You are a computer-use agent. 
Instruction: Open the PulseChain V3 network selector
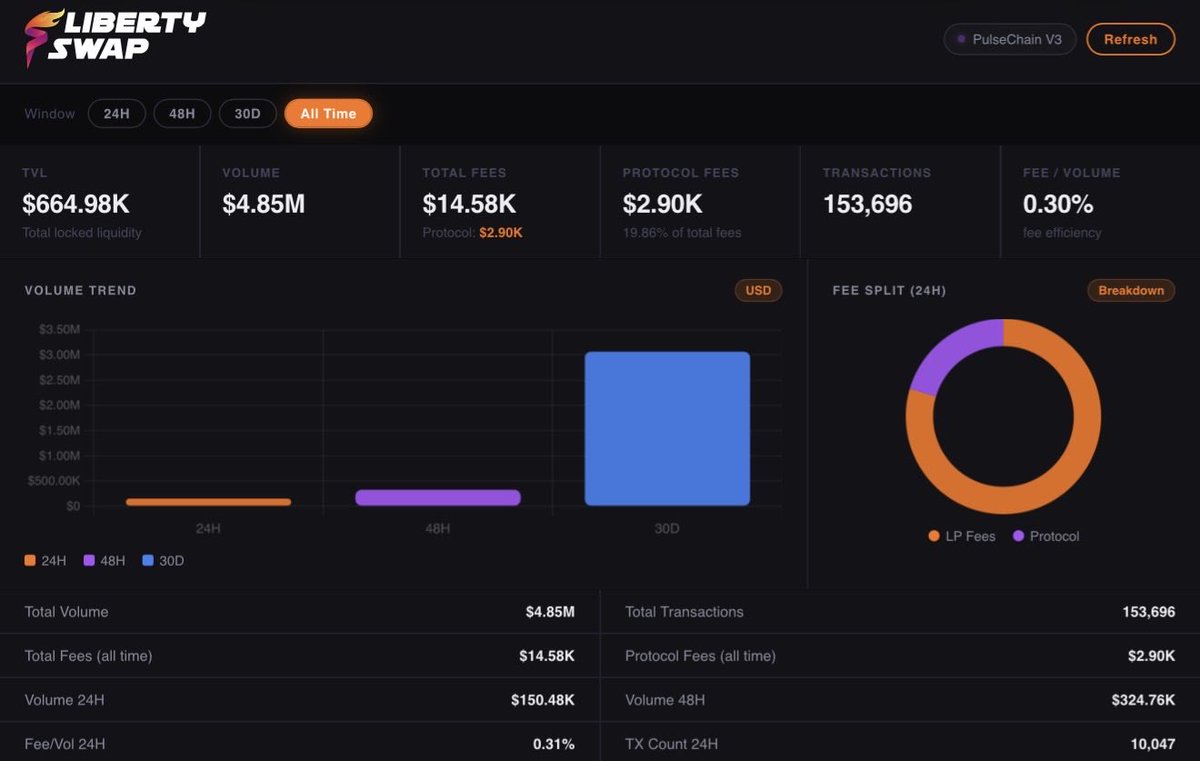tap(1010, 40)
